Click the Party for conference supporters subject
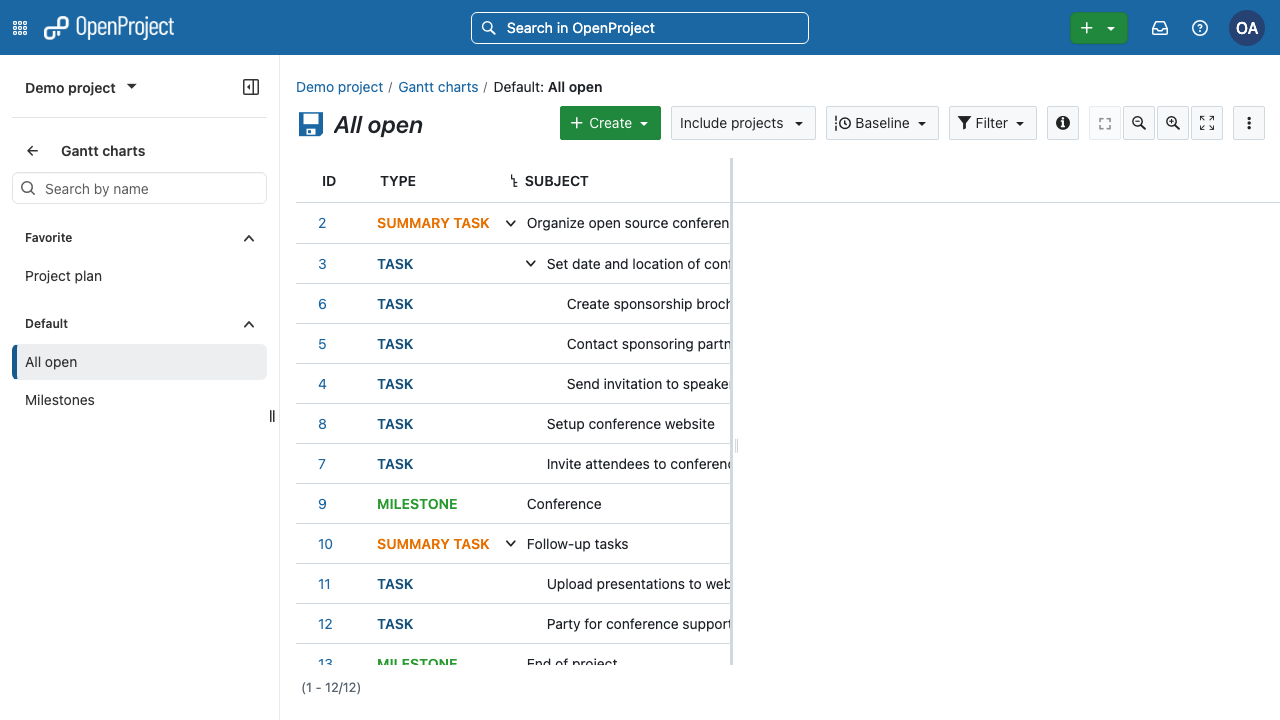Viewport: 1280px width, 720px height. (x=638, y=624)
